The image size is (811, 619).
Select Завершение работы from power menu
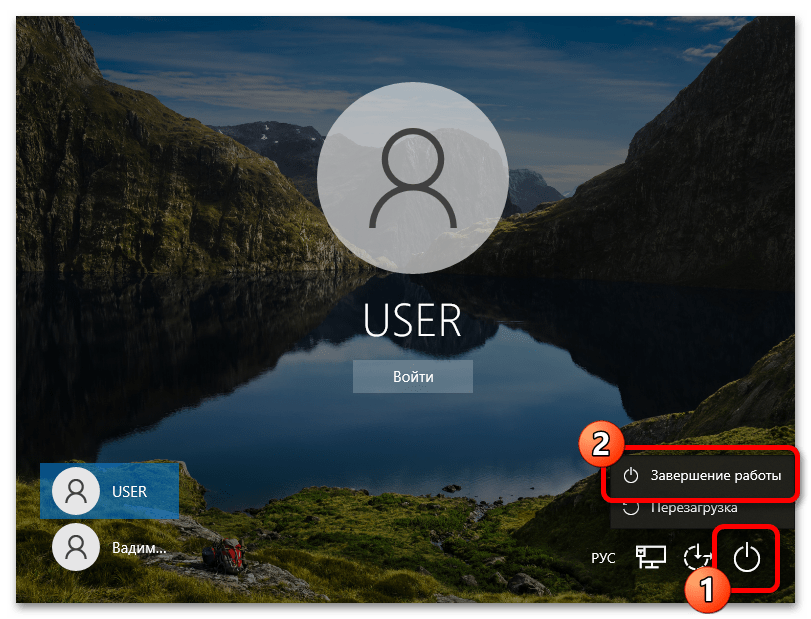[x=714, y=475]
